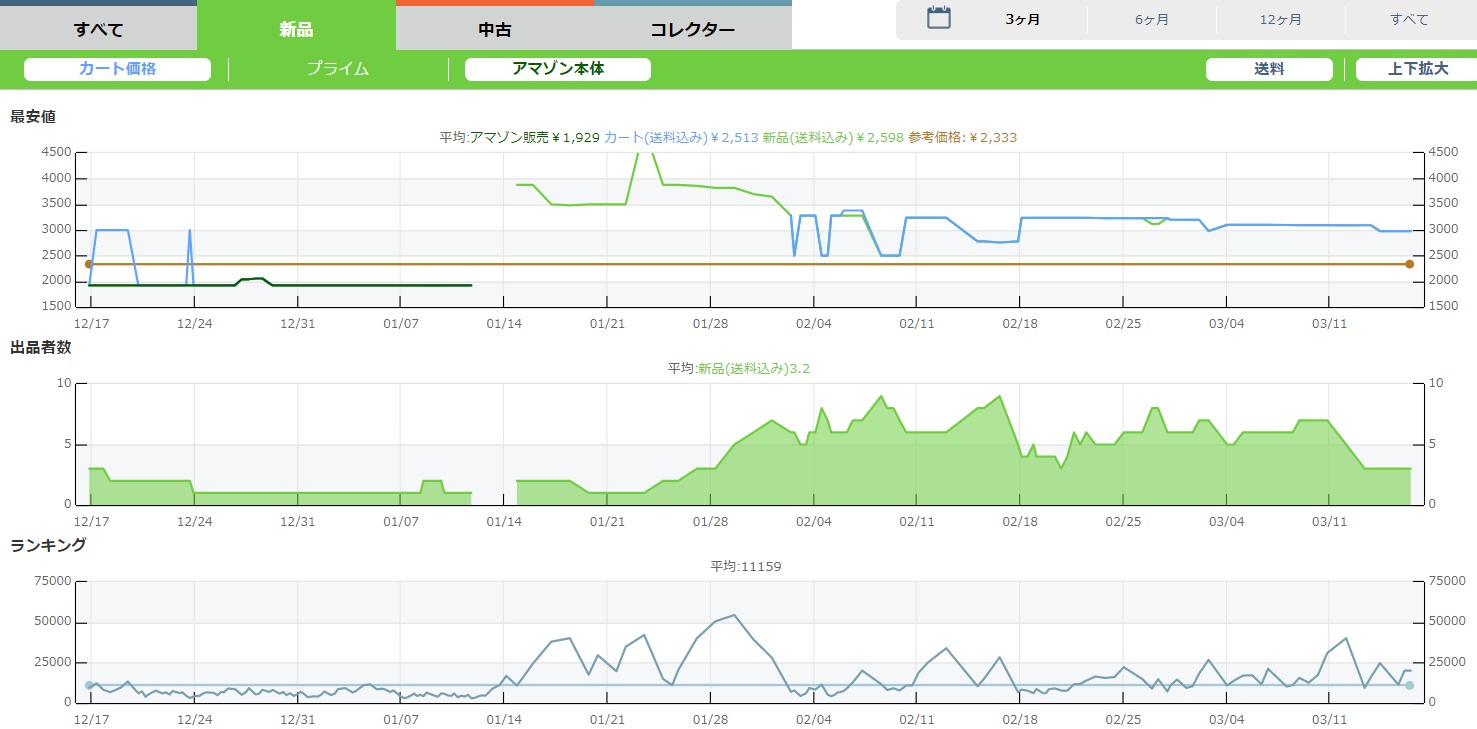
Task: Click the 上下拡大 button
Action: point(1417,69)
